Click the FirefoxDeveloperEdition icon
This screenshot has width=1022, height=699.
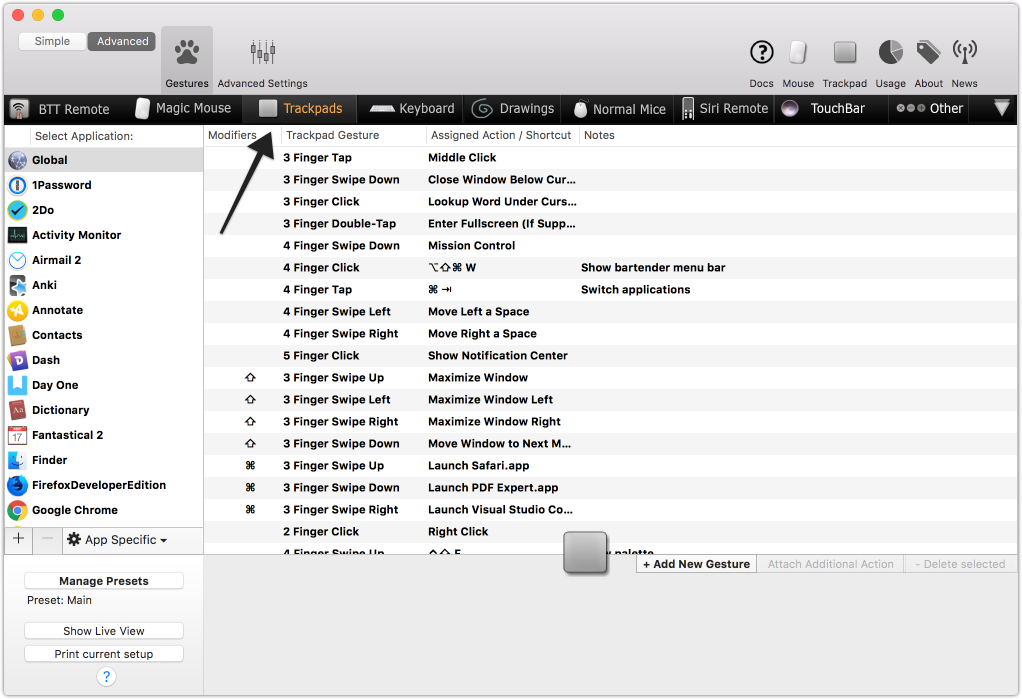[18, 485]
